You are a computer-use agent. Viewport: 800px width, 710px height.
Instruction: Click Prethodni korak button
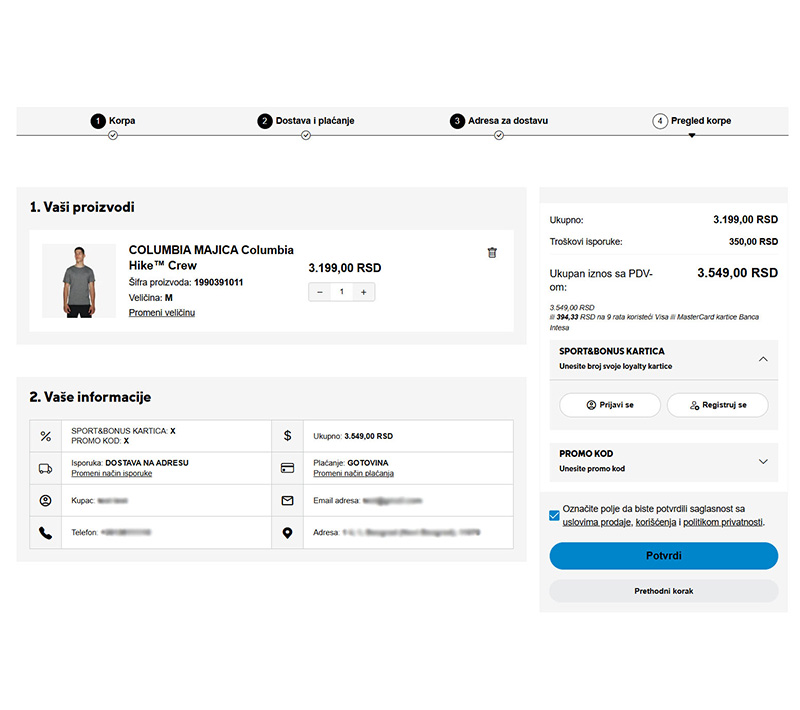[663, 591]
